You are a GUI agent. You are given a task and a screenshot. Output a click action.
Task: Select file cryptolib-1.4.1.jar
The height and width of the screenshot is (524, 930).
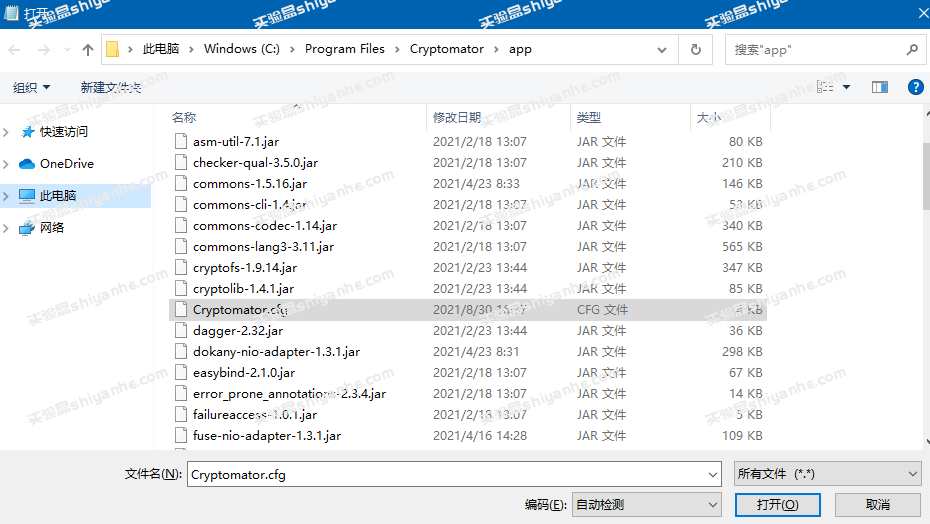[243, 289]
